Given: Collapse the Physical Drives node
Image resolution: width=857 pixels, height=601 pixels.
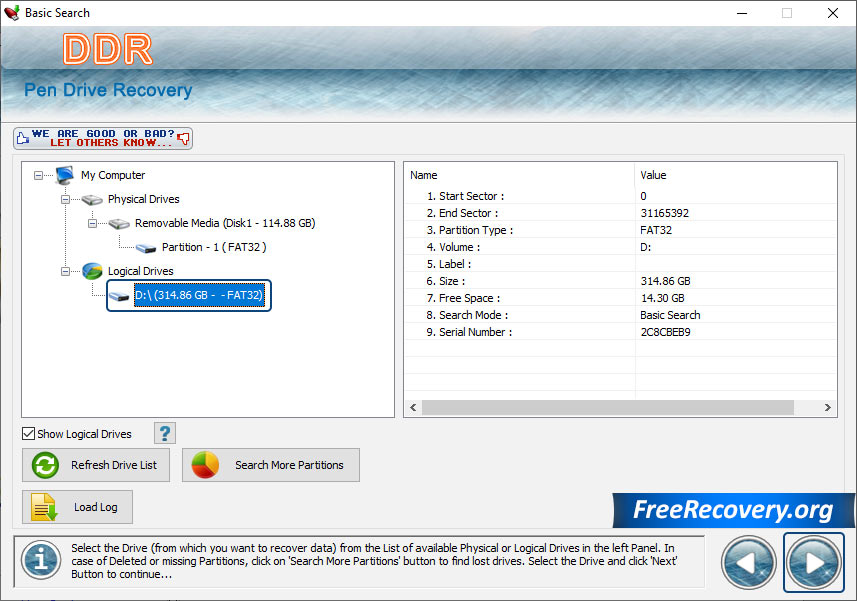Looking at the screenshot, I should click(65, 199).
